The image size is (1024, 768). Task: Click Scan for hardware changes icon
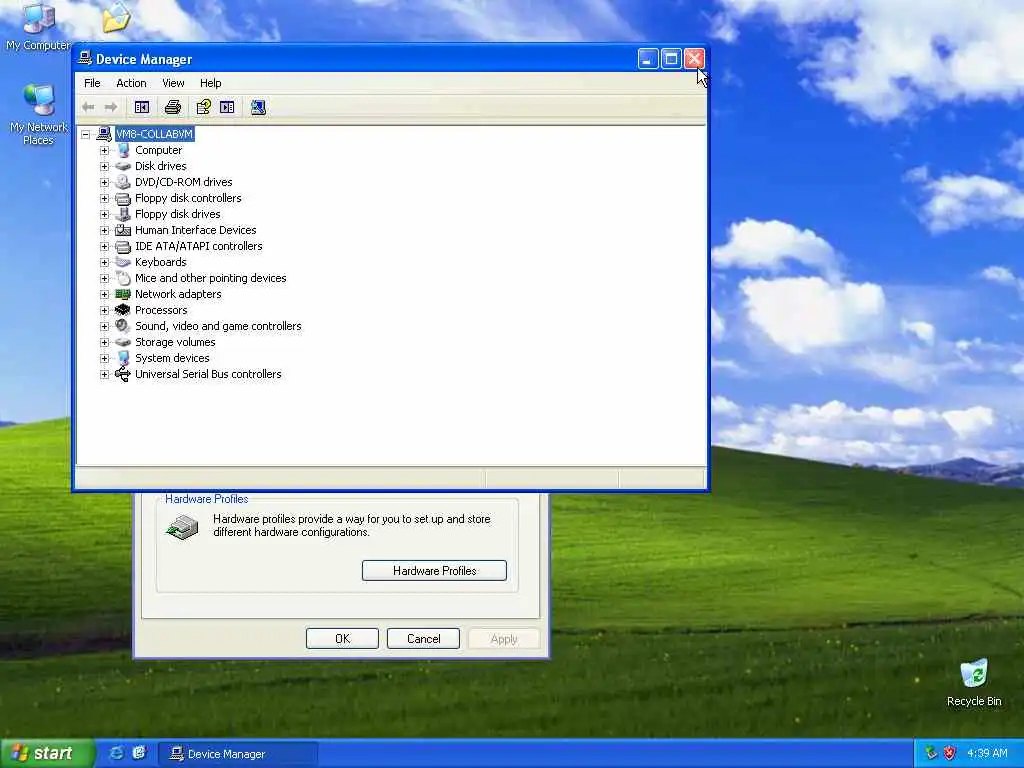point(258,107)
